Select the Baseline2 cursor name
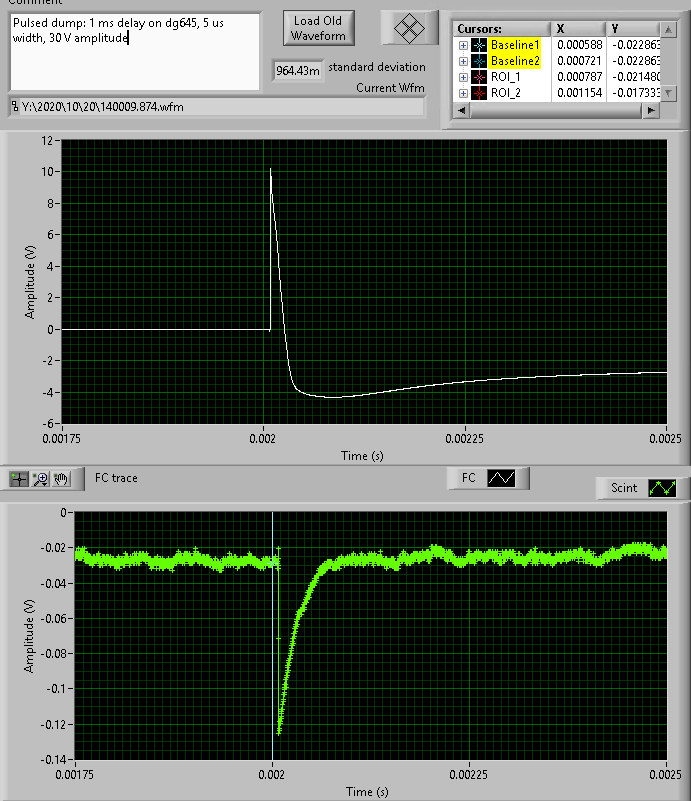691x801 pixels. click(515, 61)
